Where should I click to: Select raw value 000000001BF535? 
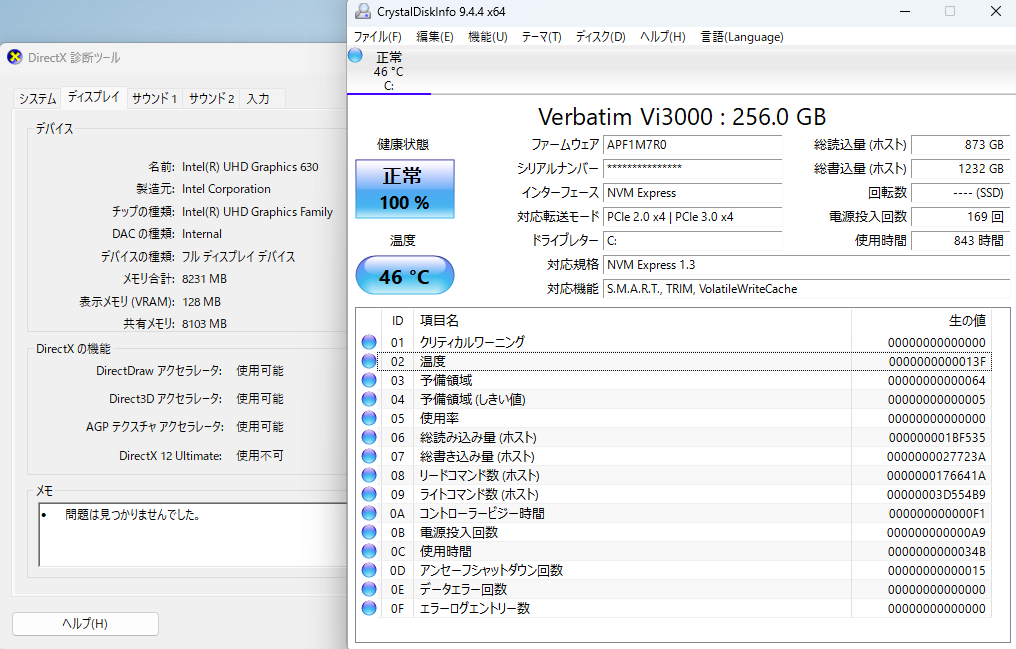pos(937,437)
